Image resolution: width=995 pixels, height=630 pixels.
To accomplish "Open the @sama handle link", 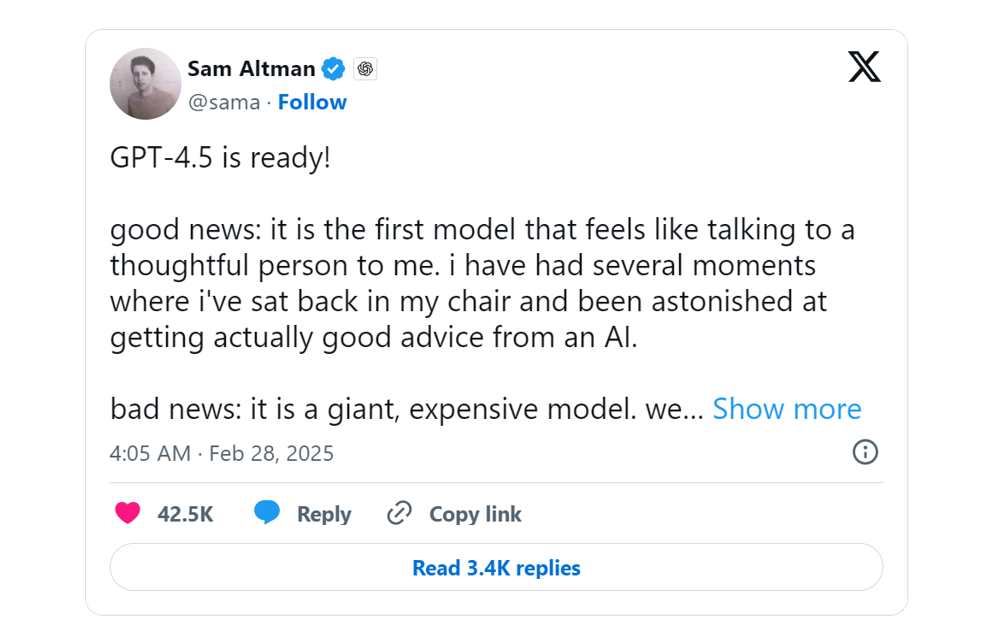I will (224, 102).
